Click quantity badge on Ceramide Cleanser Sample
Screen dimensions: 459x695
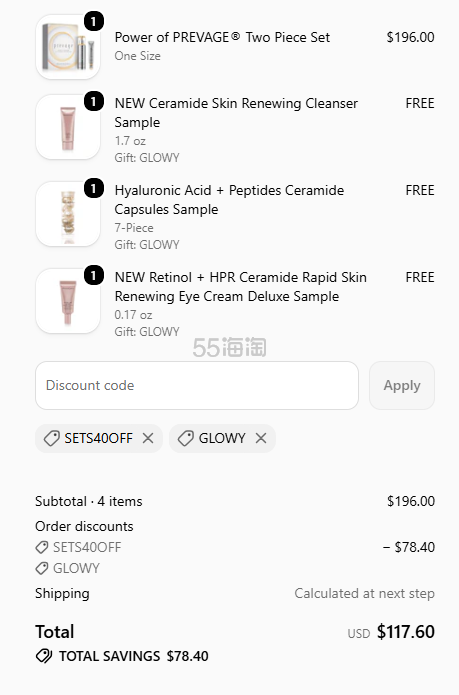94,102
